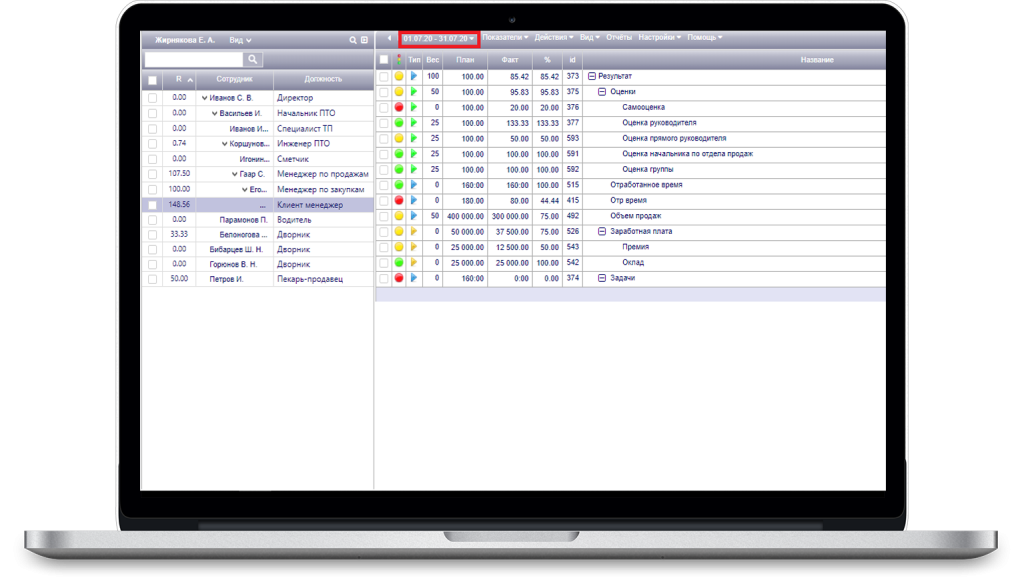Tick the select-all checkbox in the indicators table header

(x=384, y=59)
